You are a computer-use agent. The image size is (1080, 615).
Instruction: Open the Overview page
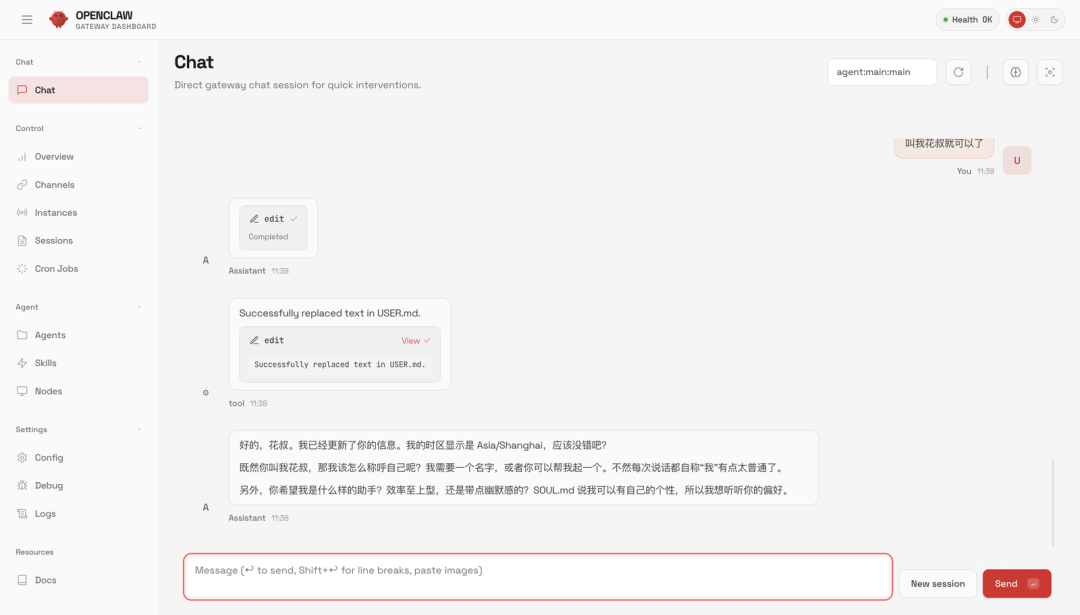pyautogui.click(x=79, y=156)
